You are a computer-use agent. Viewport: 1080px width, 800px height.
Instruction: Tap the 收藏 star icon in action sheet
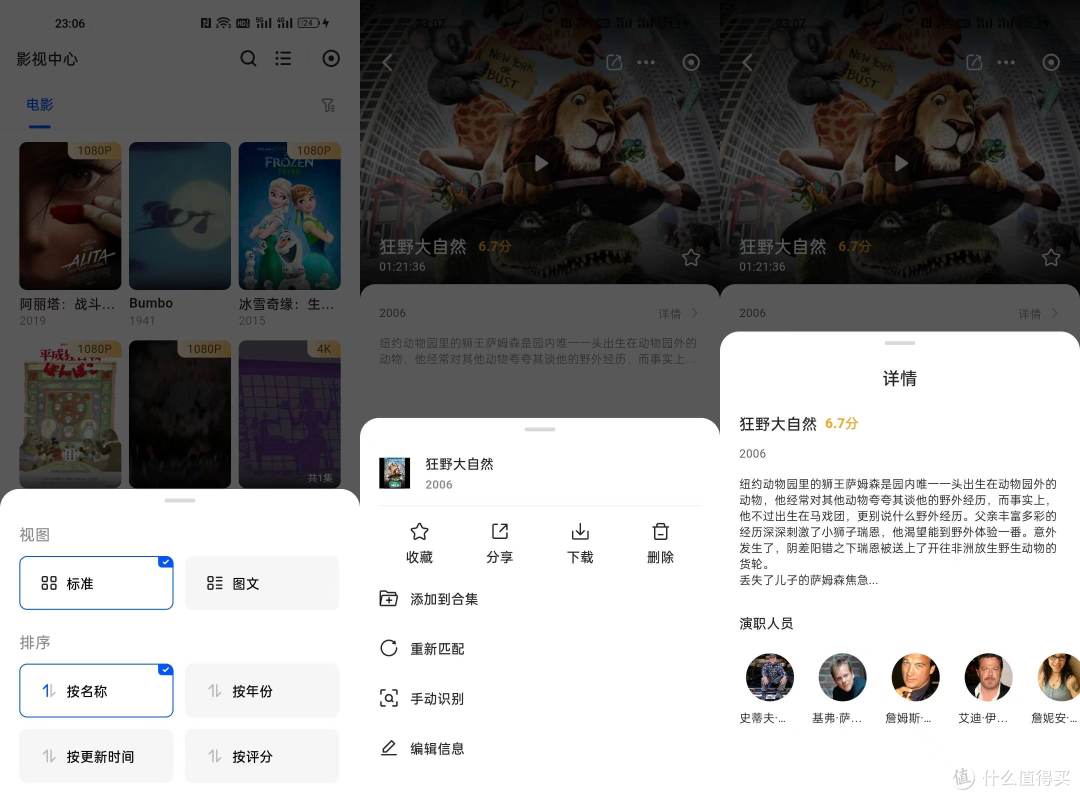tap(419, 532)
